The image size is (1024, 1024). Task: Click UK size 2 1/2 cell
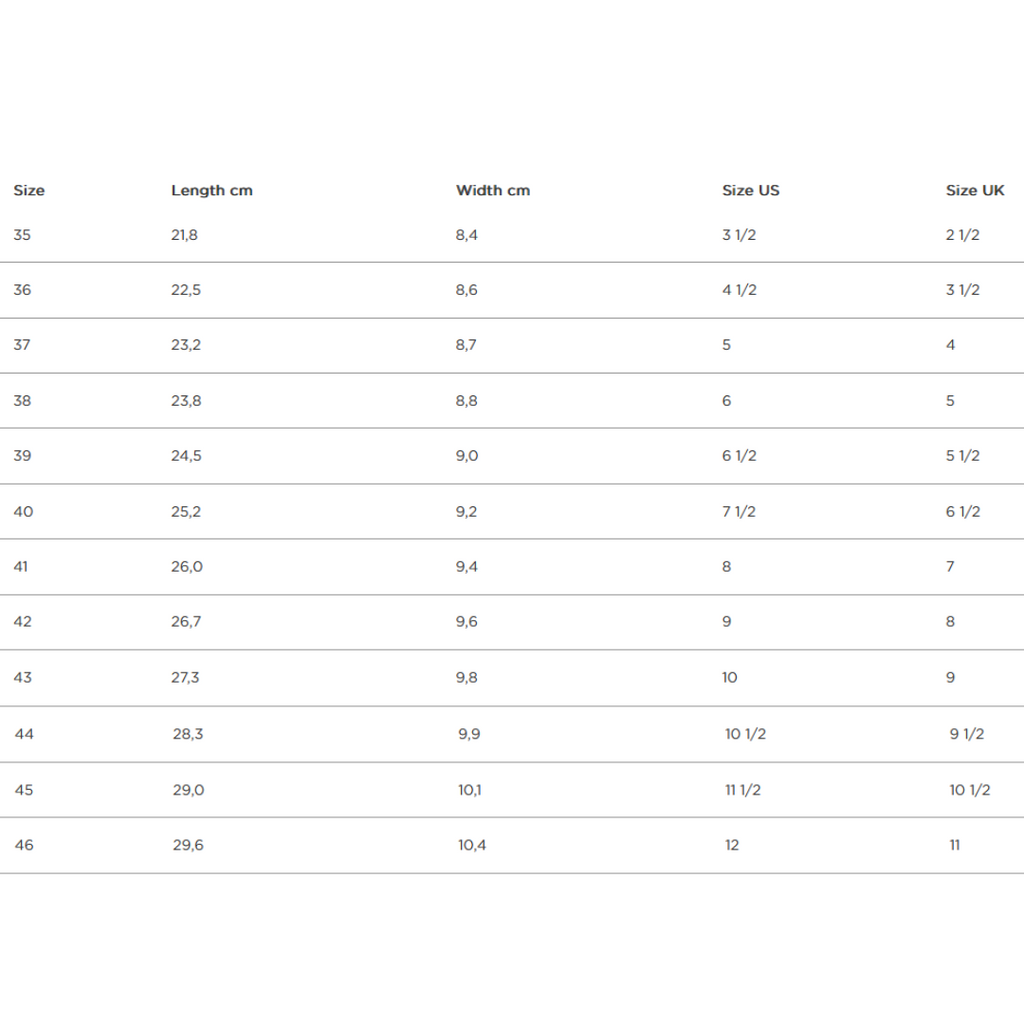point(963,235)
